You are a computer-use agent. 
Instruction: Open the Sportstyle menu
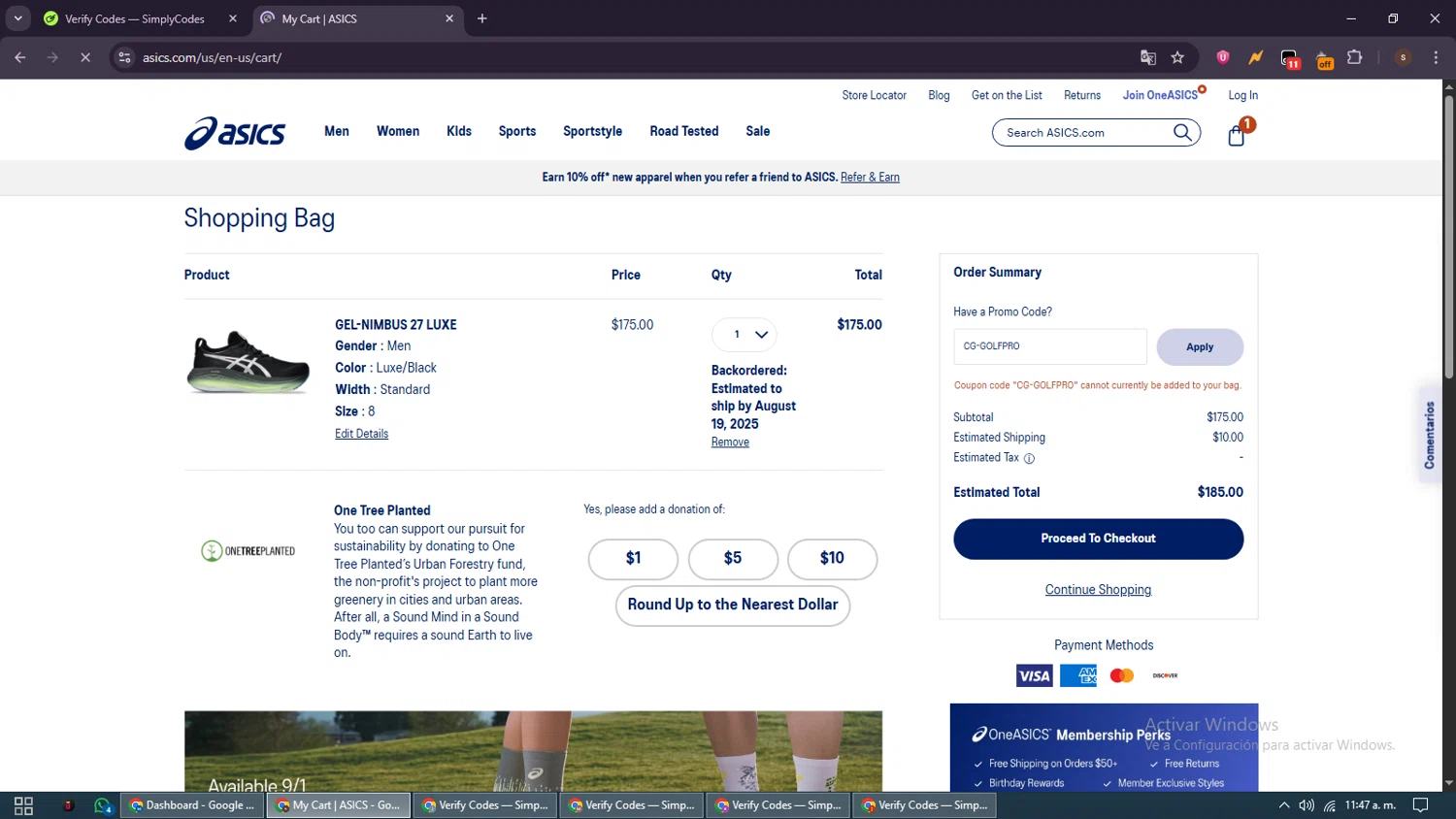593,131
